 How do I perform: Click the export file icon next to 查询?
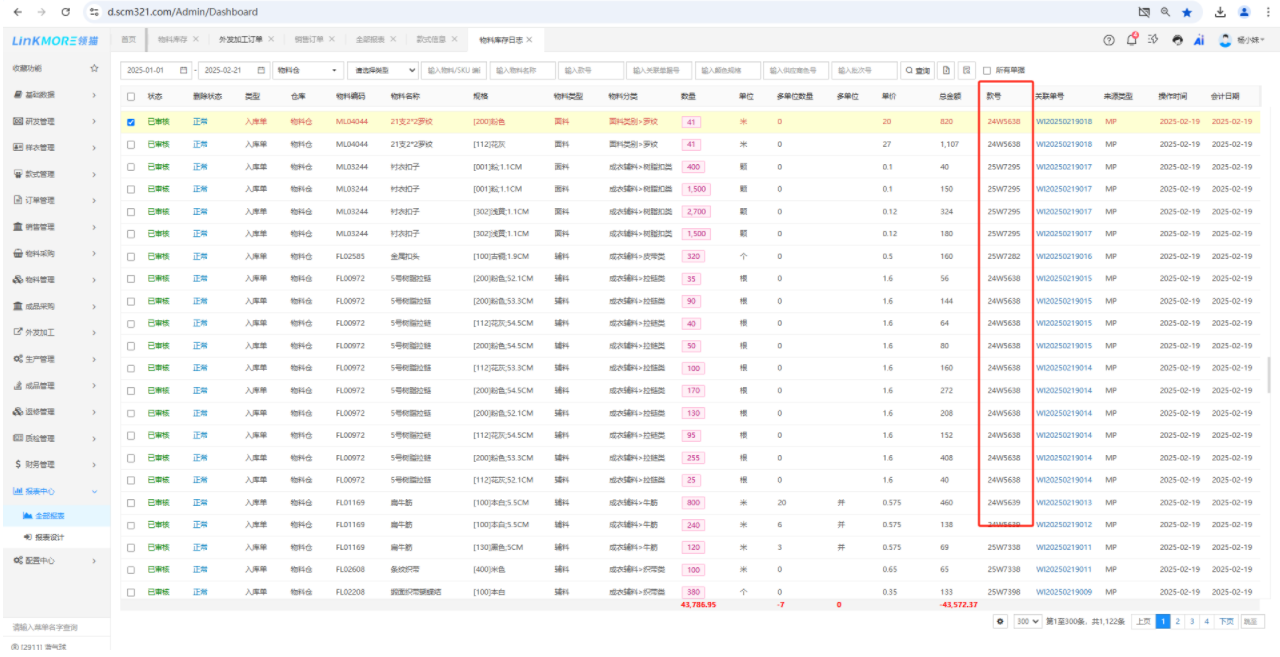pos(946,71)
